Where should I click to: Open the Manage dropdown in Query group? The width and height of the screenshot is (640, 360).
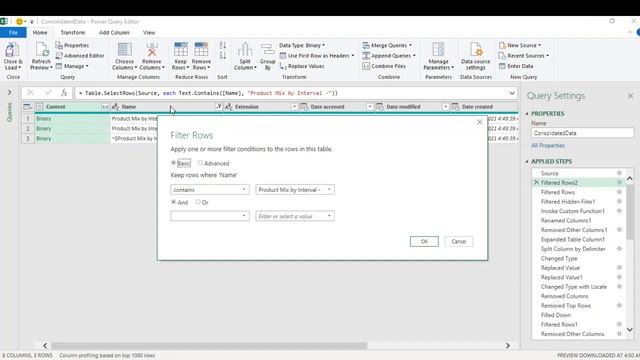(72, 66)
